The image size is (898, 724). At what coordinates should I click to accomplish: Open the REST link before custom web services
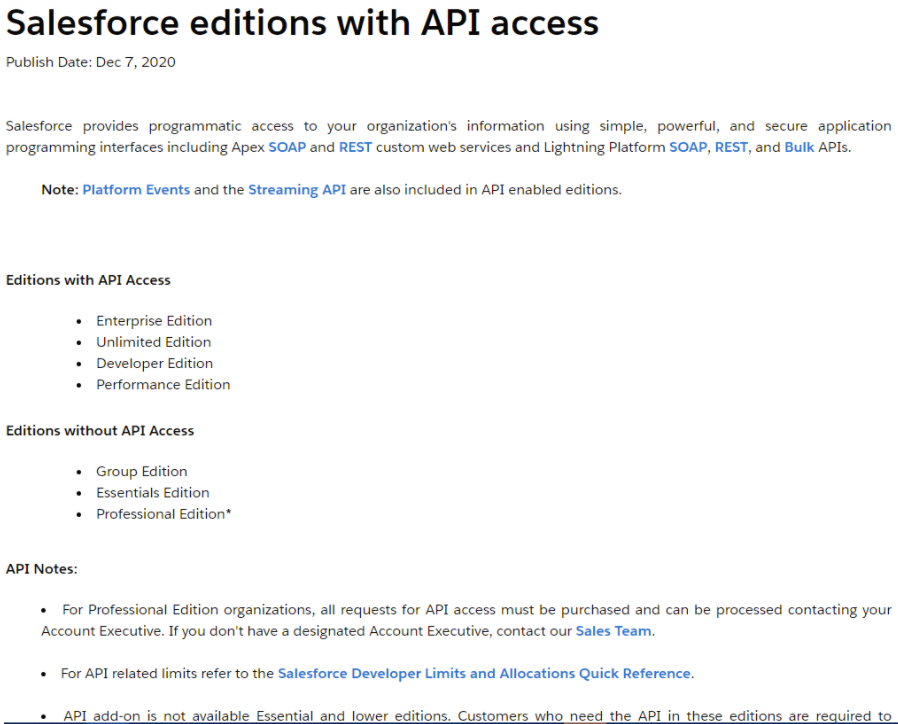(355, 147)
